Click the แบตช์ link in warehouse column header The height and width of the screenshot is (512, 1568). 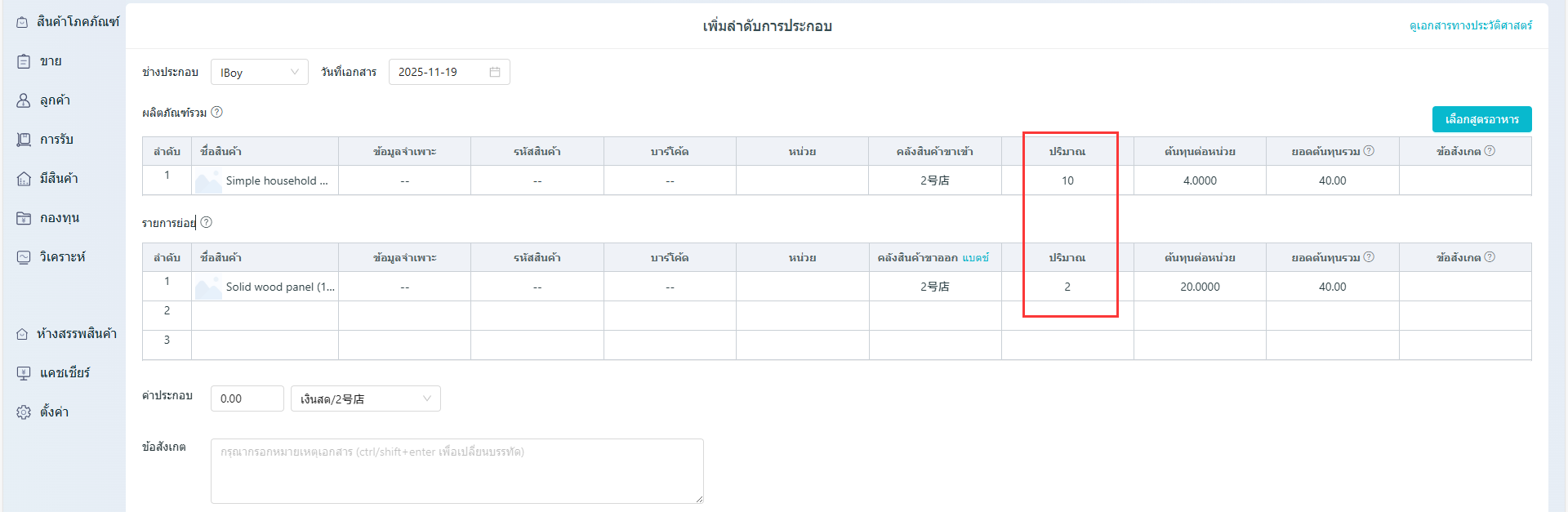tap(975, 257)
